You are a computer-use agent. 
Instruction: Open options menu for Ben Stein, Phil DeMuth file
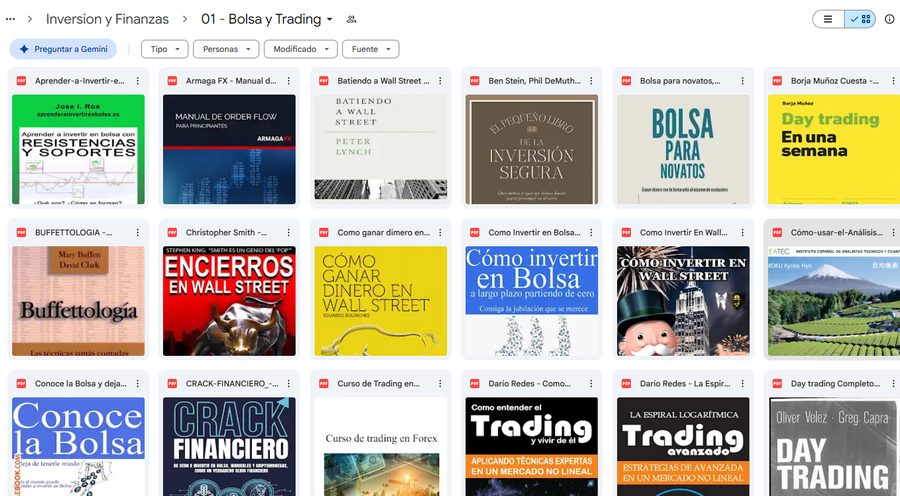[591, 81]
